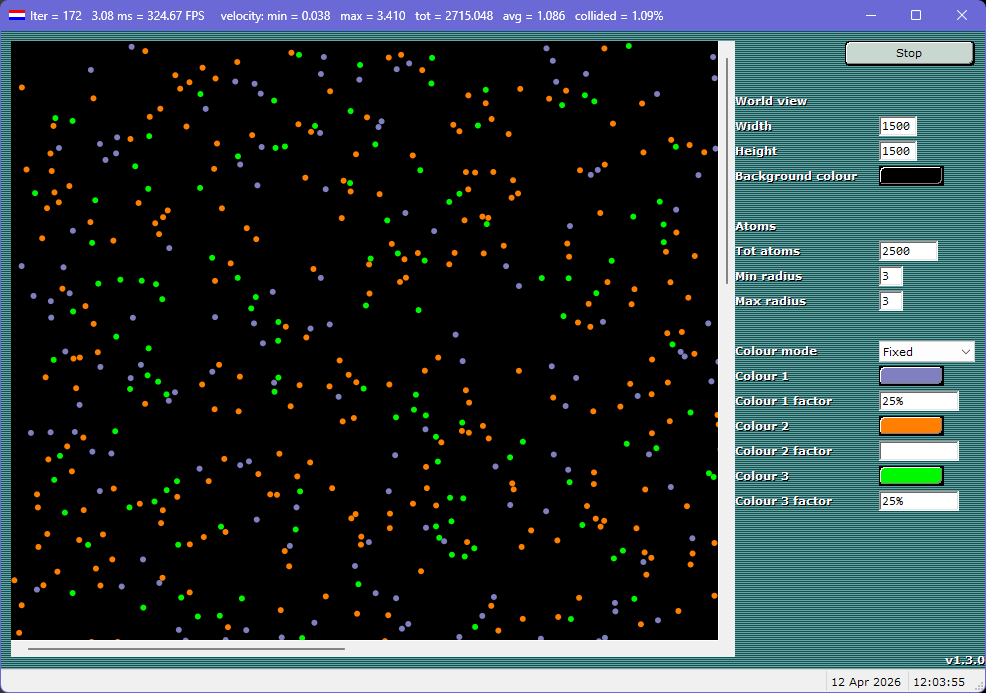The image size is (986, 693).
Task: Click the Stop button
Action: click(x=908, y=53)
